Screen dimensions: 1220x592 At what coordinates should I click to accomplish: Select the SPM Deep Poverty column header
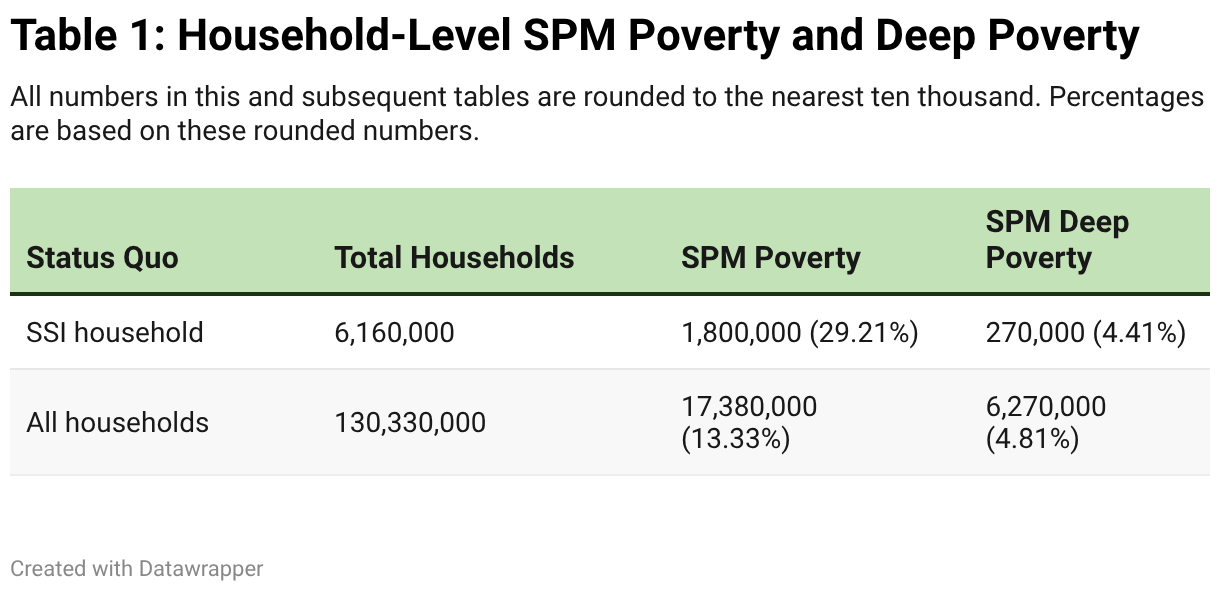pyautogui.click(x=1057, y=240)
